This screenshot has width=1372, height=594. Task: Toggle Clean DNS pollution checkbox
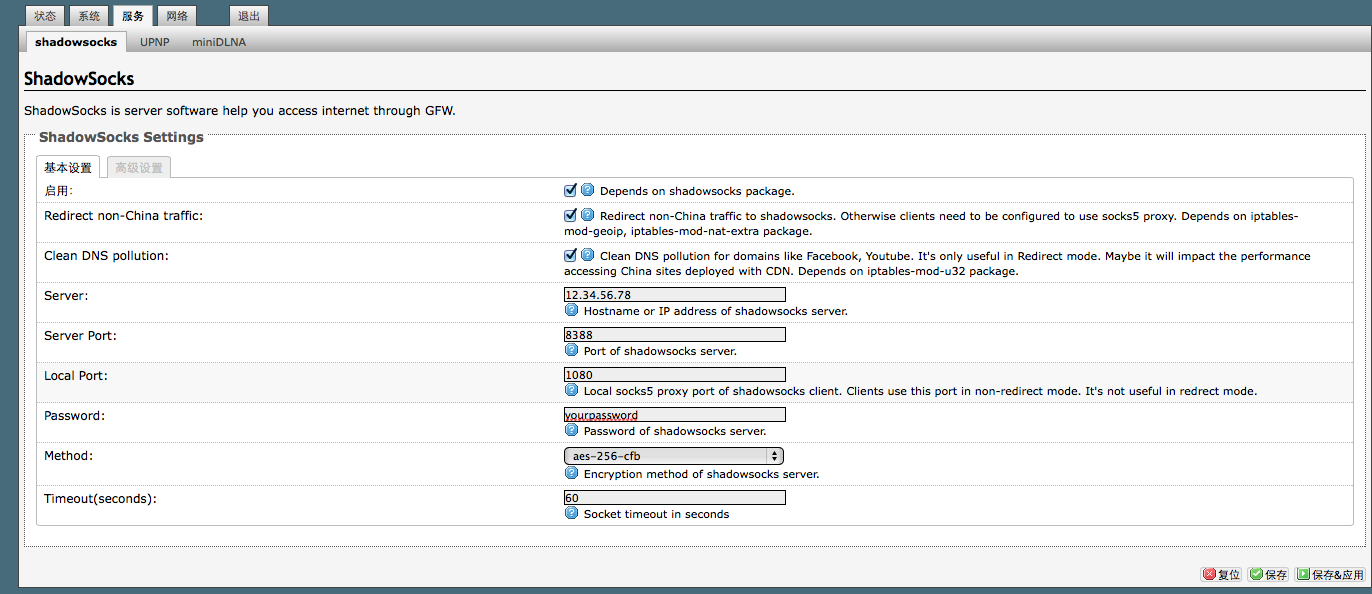point(571,255)
